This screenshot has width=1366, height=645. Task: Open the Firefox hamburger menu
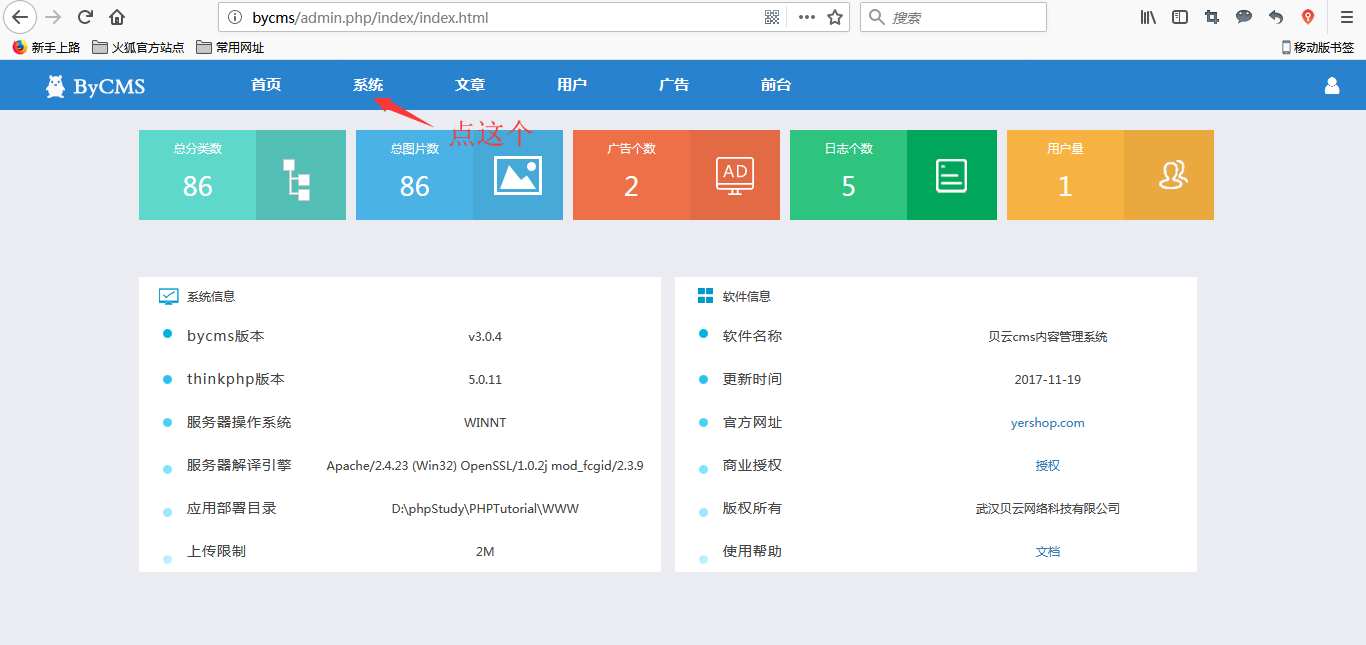(1347, 17)
